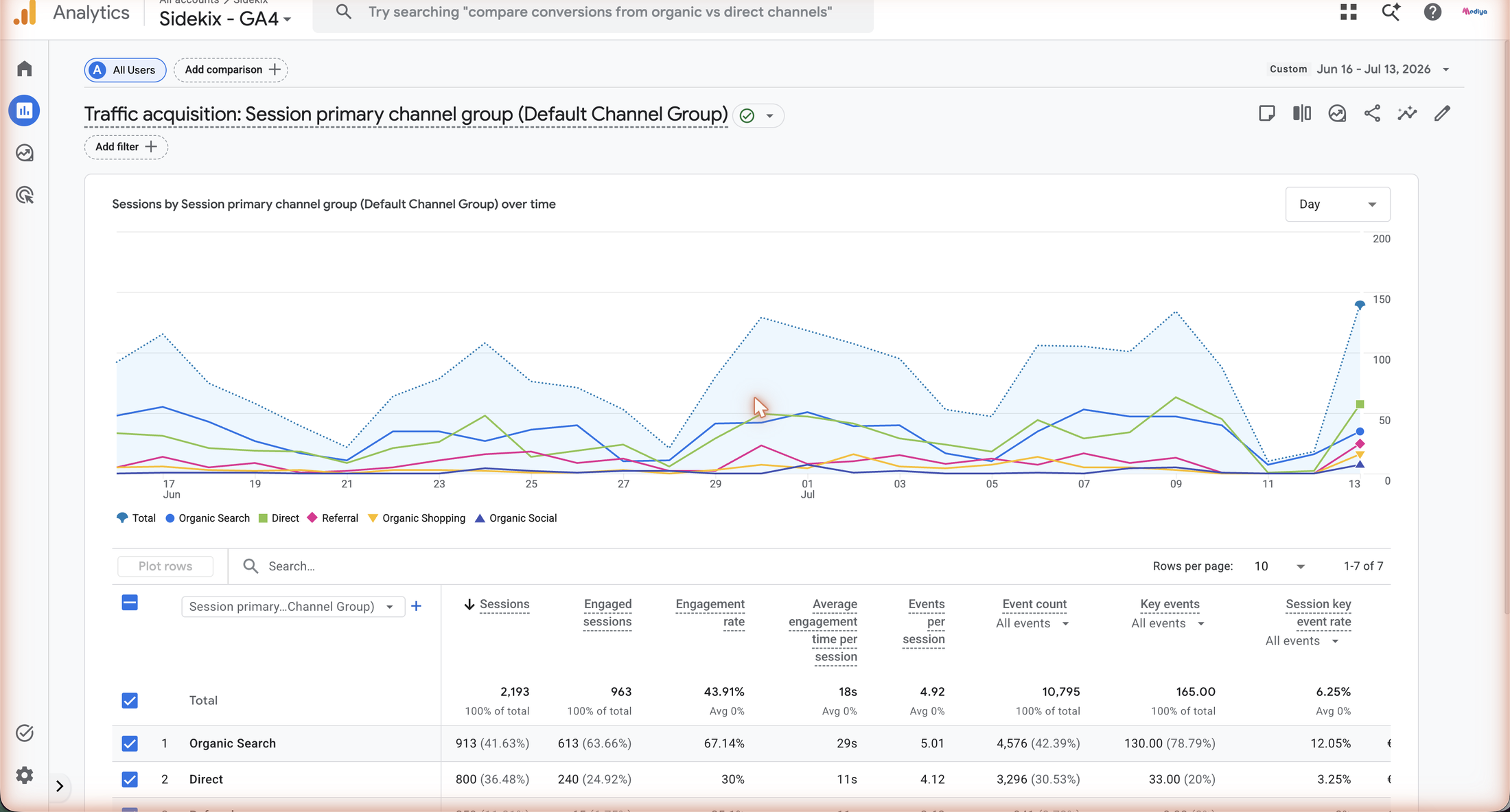Click the Add filter button

point(126,147)
